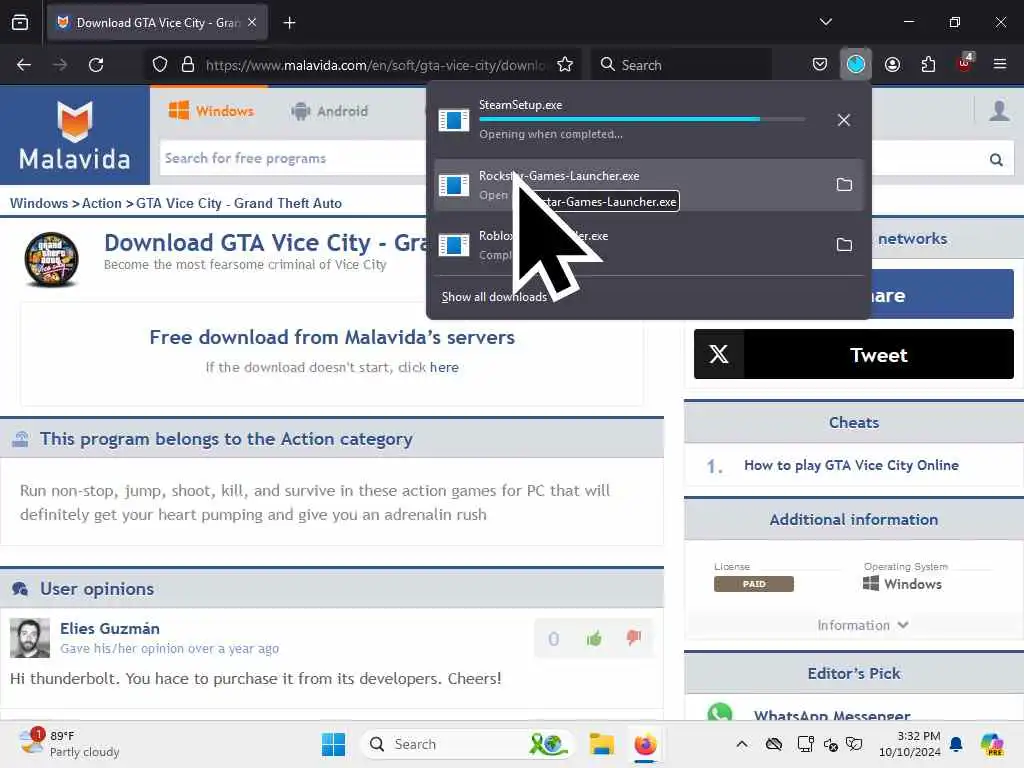This screenshot has width=1024, height=768.
Task: Open File Explorer from the taskbar
Action: coord(601,744)
